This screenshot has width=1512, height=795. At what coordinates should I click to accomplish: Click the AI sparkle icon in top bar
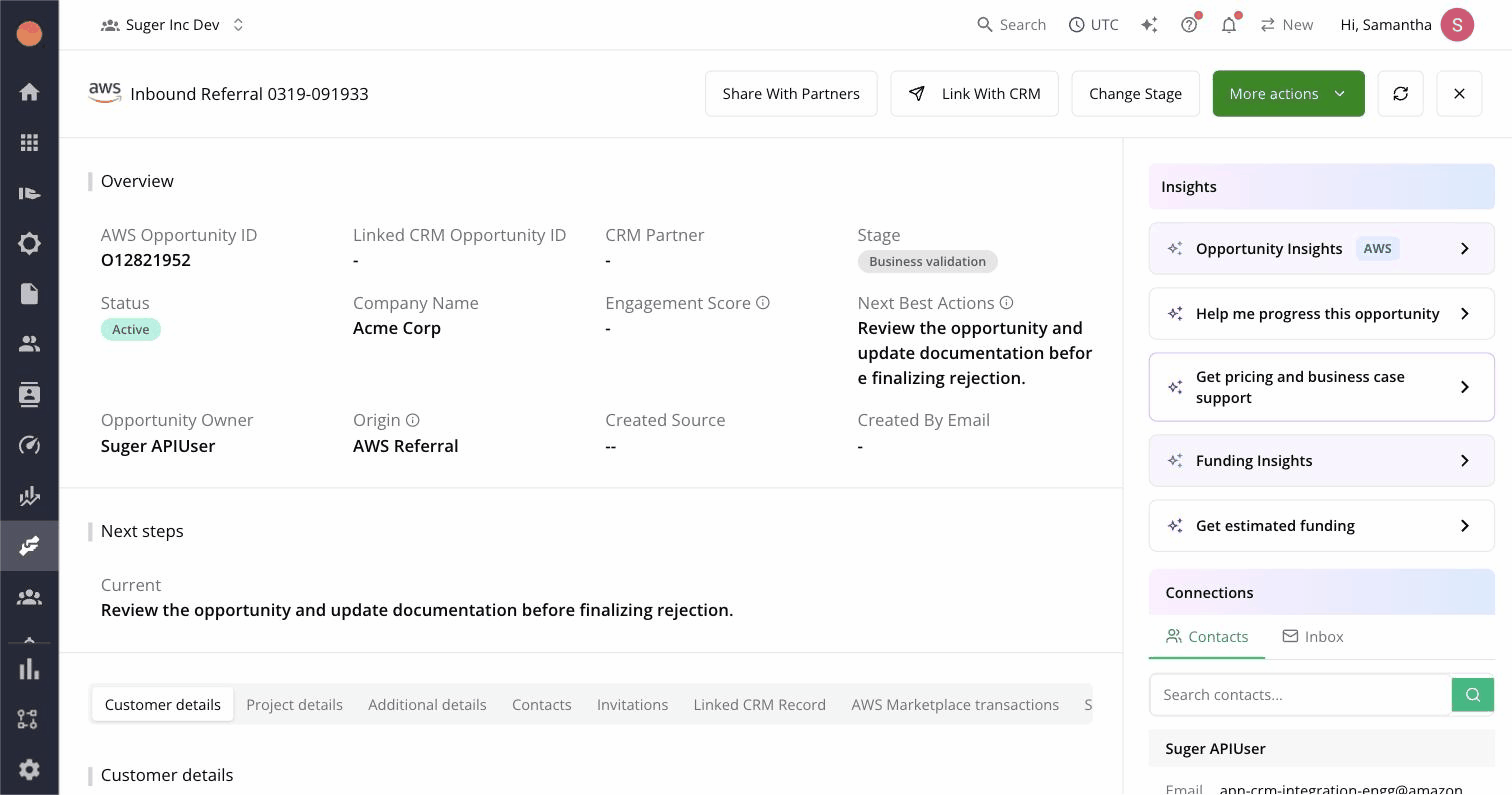tap(1149, 25)
